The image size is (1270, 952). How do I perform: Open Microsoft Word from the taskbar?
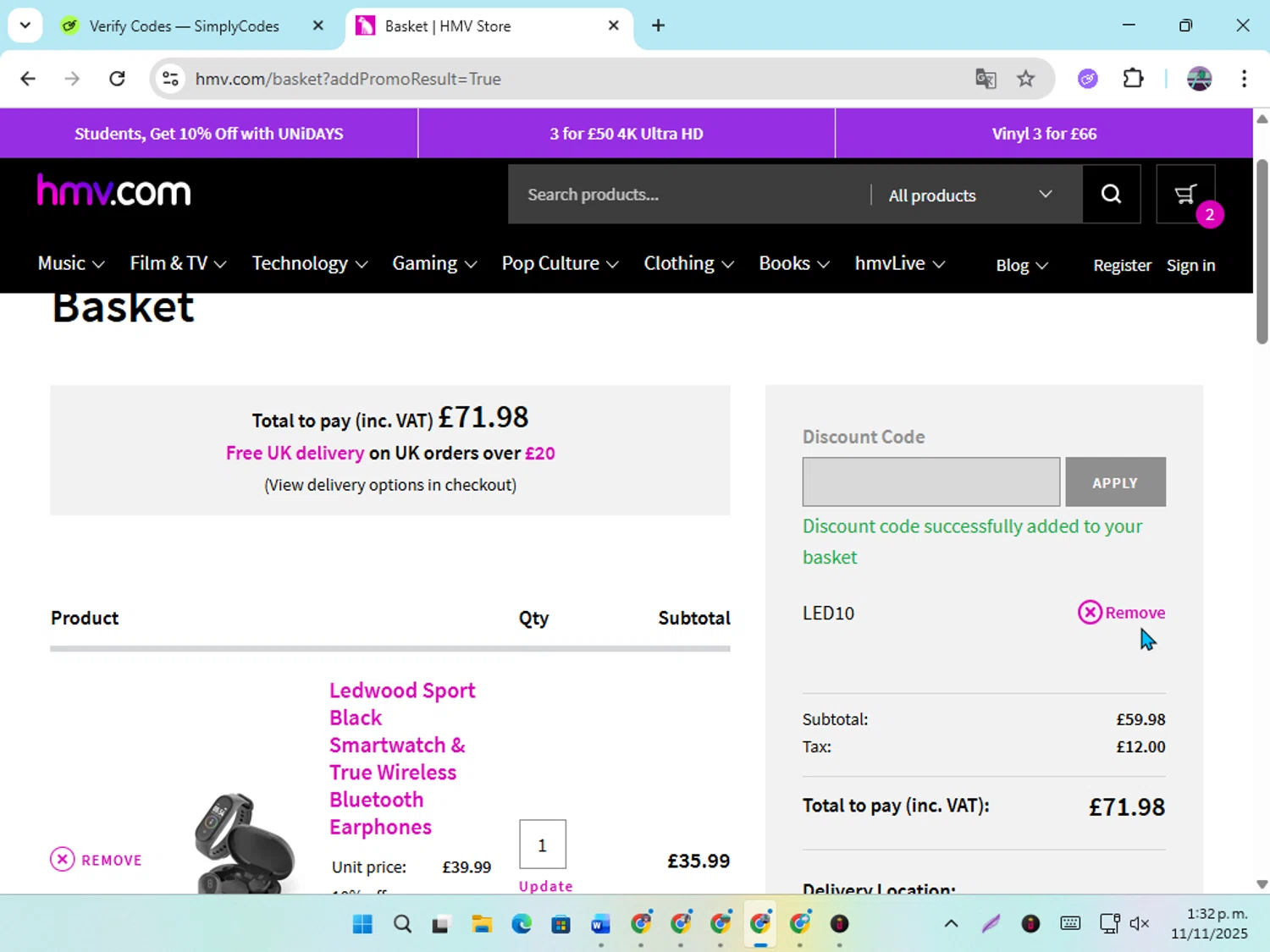601,923
